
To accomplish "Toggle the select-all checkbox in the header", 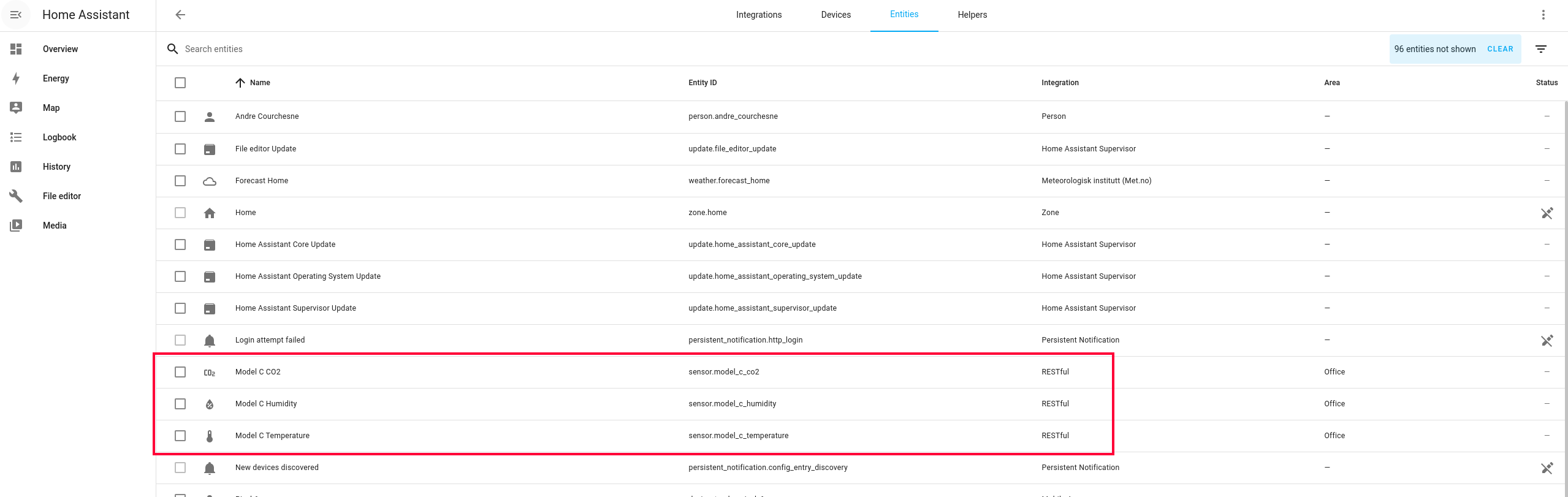I will tap(180, 83).
